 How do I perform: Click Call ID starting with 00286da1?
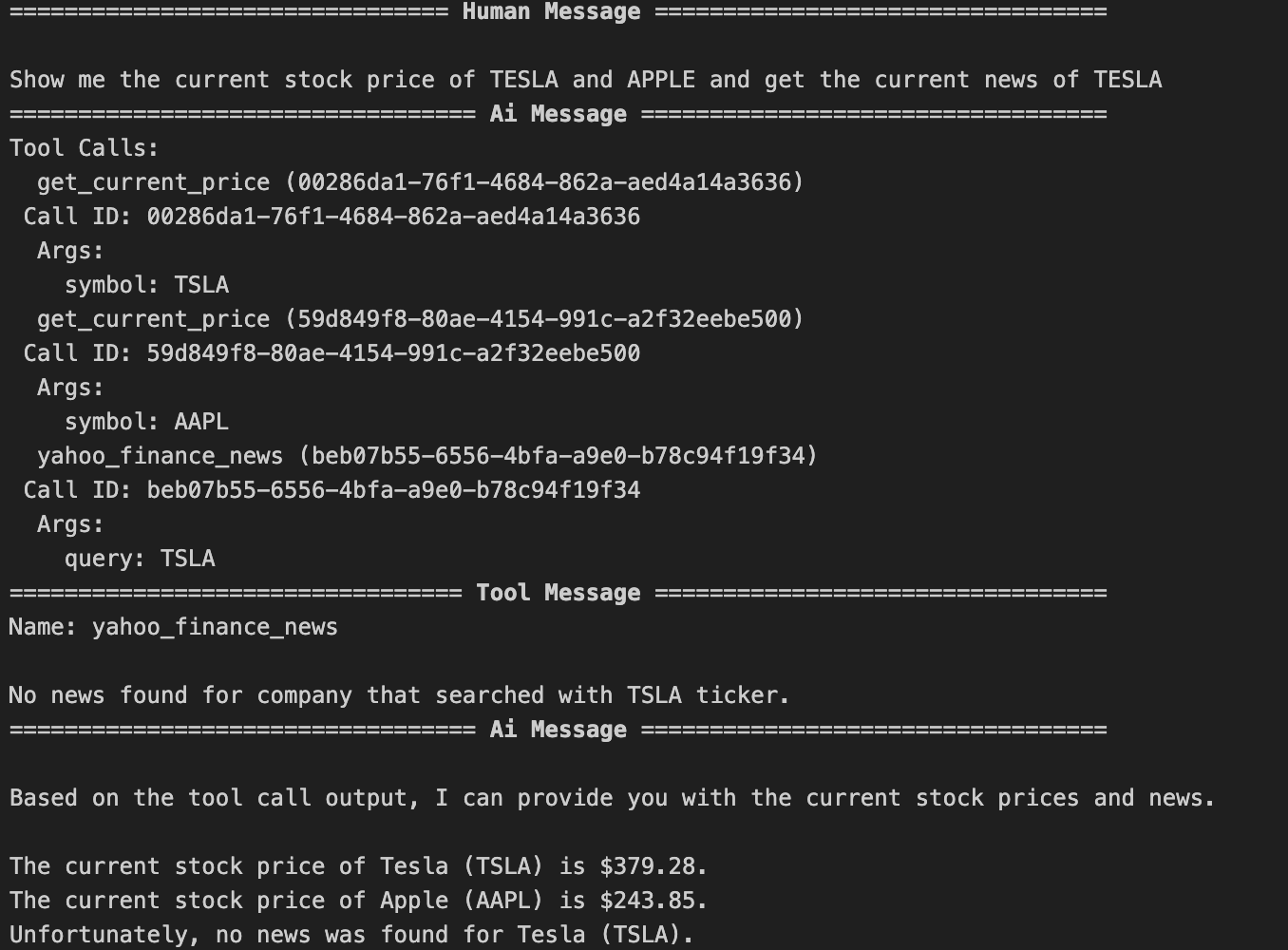point(331,217)
